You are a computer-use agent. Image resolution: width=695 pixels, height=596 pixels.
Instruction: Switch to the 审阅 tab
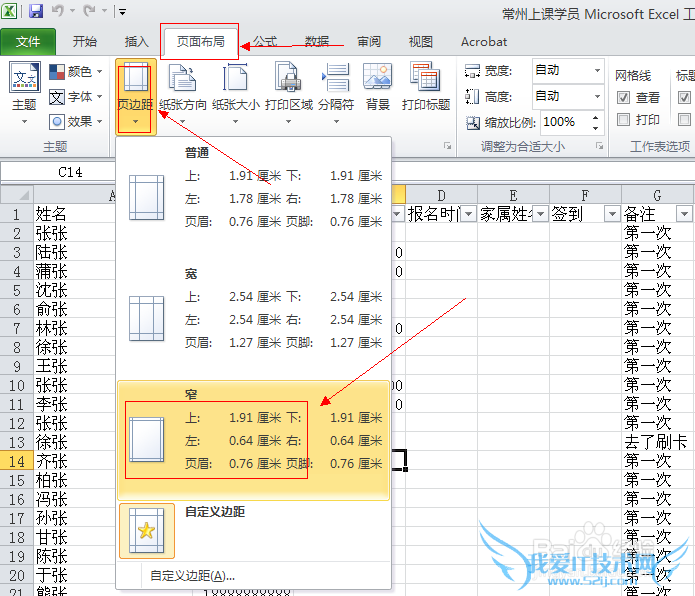click(x=369, y=42)
